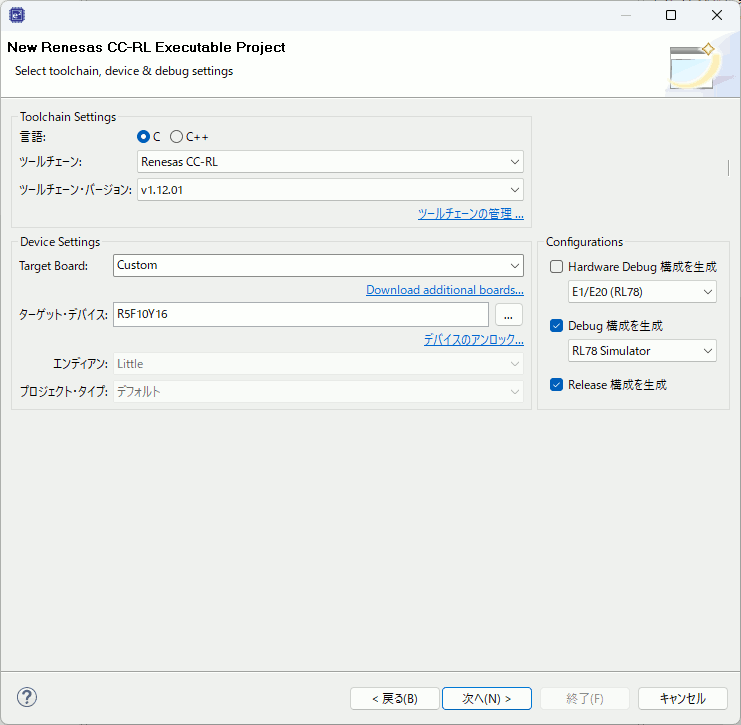
Task: Click the デバイスのアンロック link
Action: click(x=474, y=339)
